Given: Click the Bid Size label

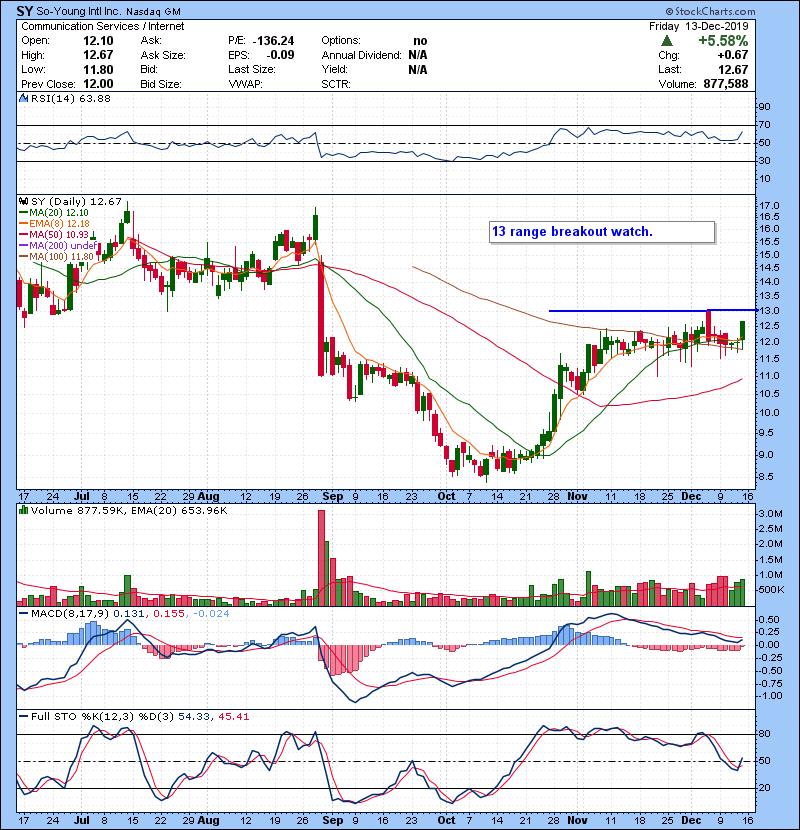Looking at the screenshot, I should click(x=161, y=84).
